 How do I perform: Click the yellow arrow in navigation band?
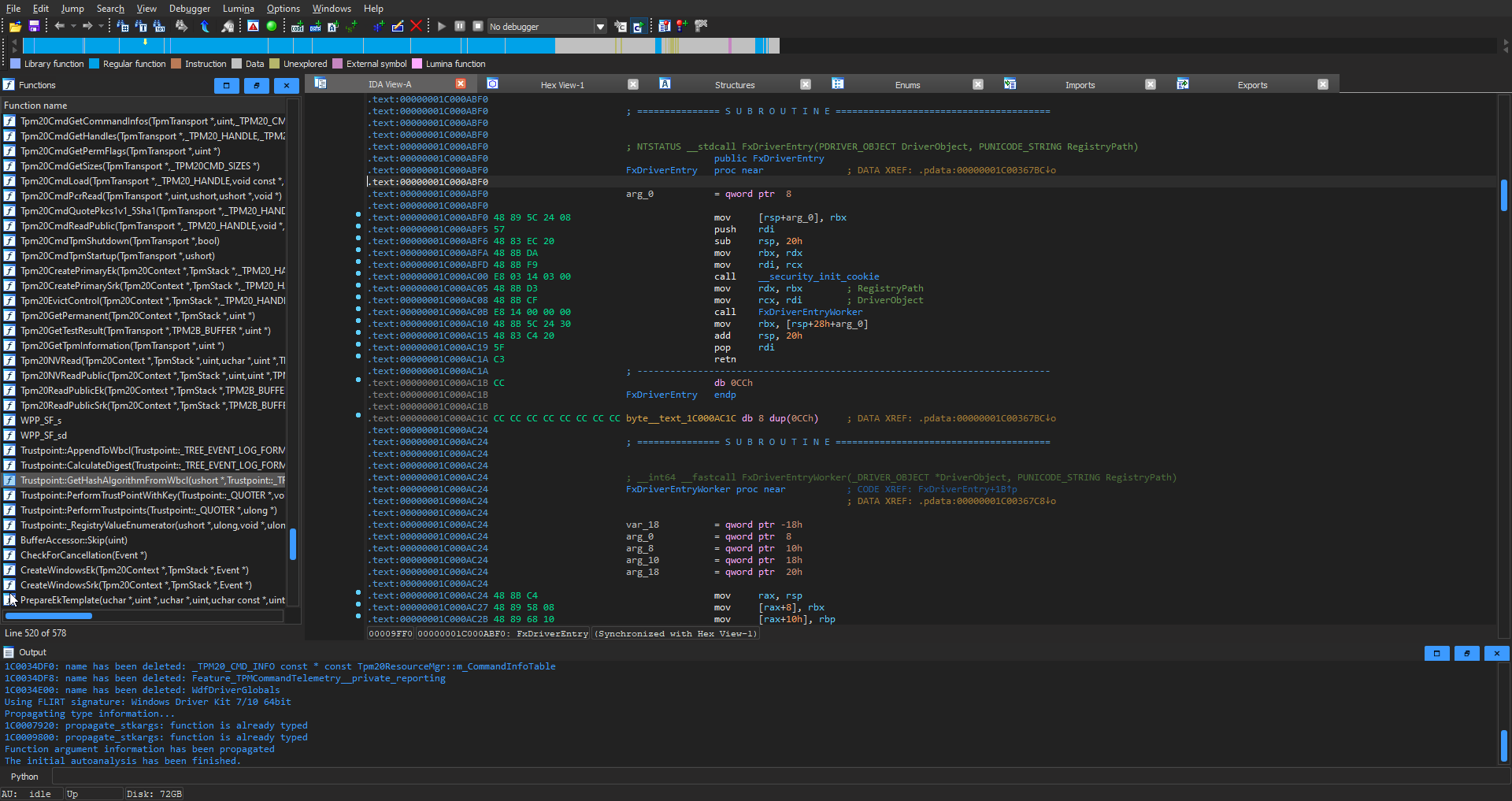[145, 42]
